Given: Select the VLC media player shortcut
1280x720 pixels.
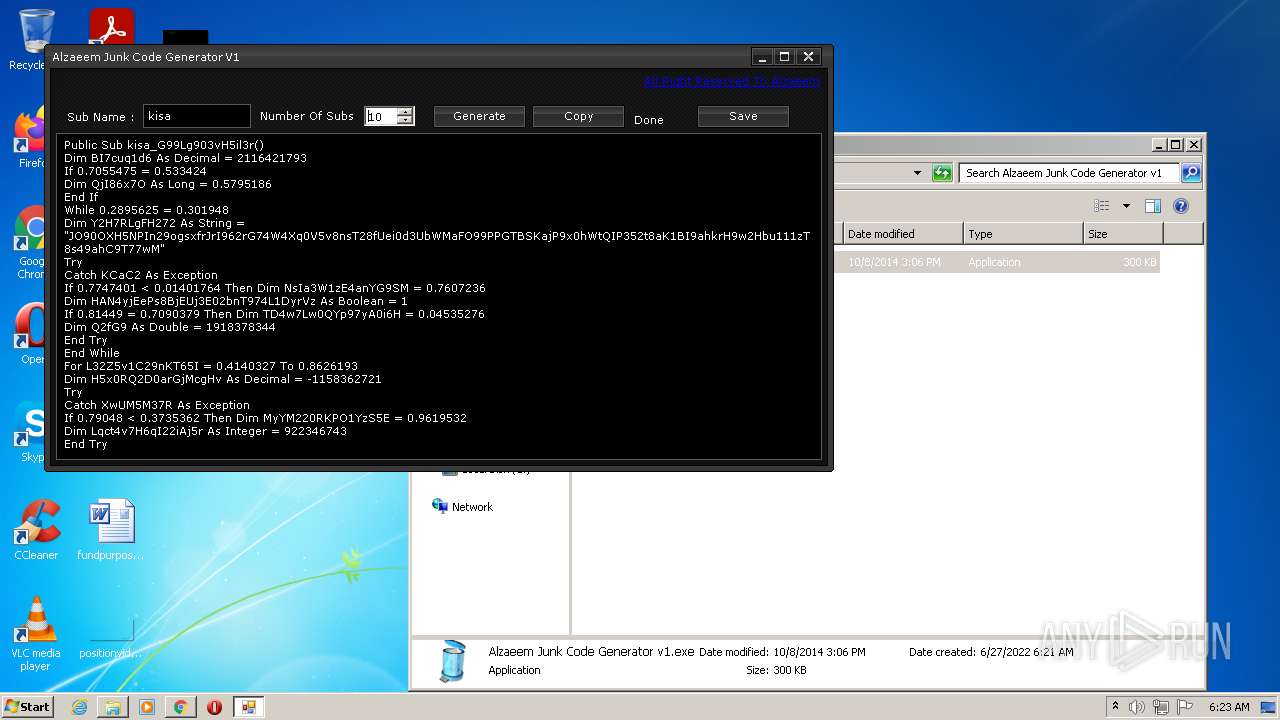Looking at the screenshot, I should click(36, 634).
